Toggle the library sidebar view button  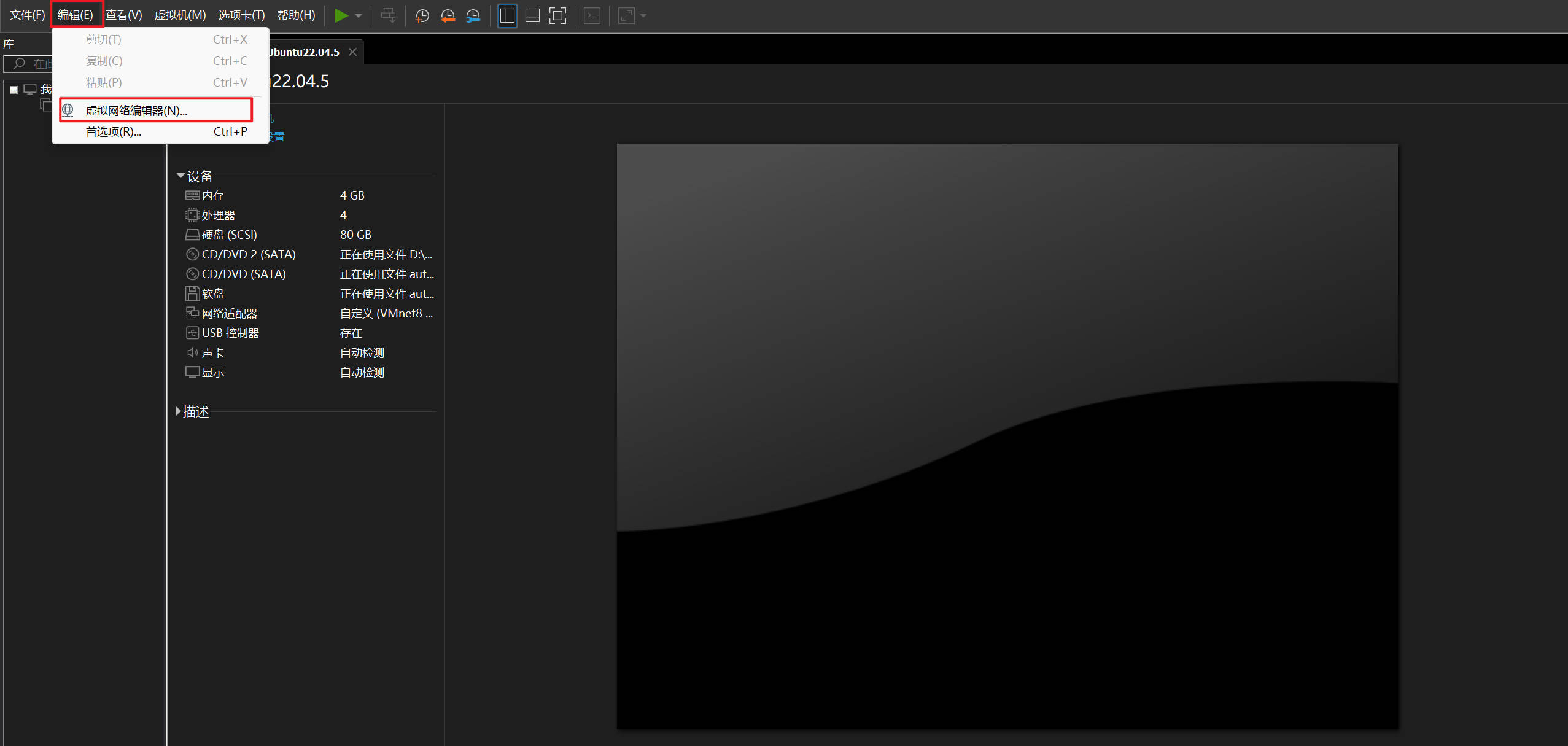click(507, 16)
